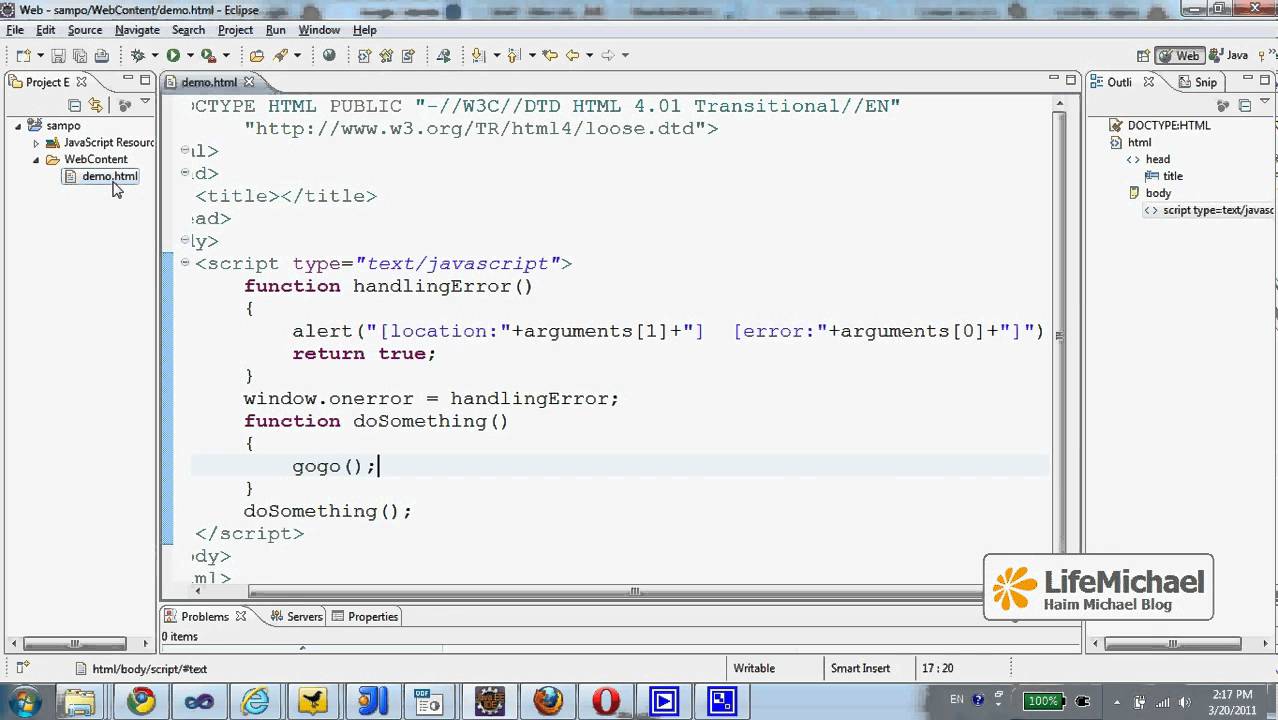Open Chrome from the taskbar
This screenshot has width=1278, height=720.
tap(141, 701)
